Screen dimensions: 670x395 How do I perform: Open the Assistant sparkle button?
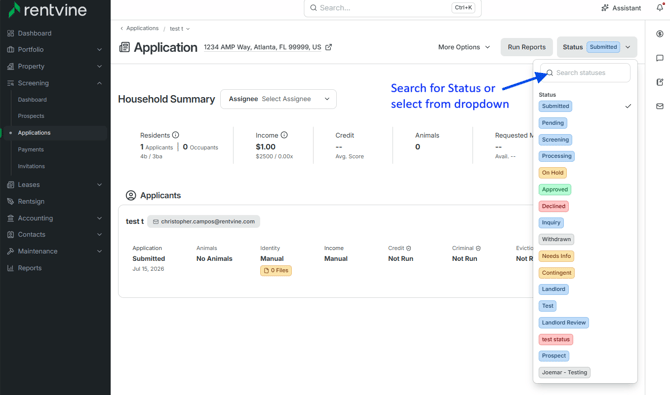[x=621, y=8]
